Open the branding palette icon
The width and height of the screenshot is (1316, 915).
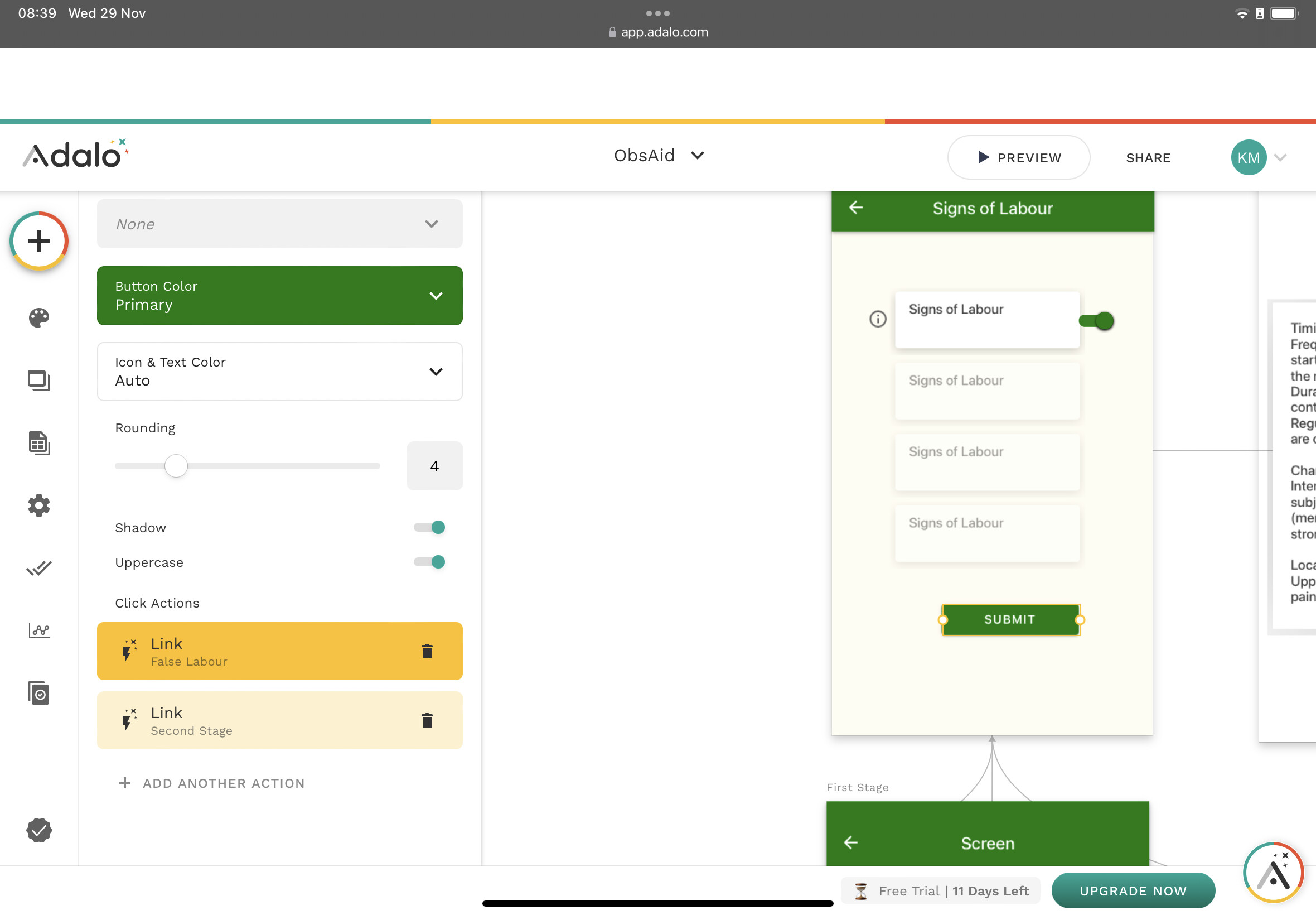click(x=39, y=317)
